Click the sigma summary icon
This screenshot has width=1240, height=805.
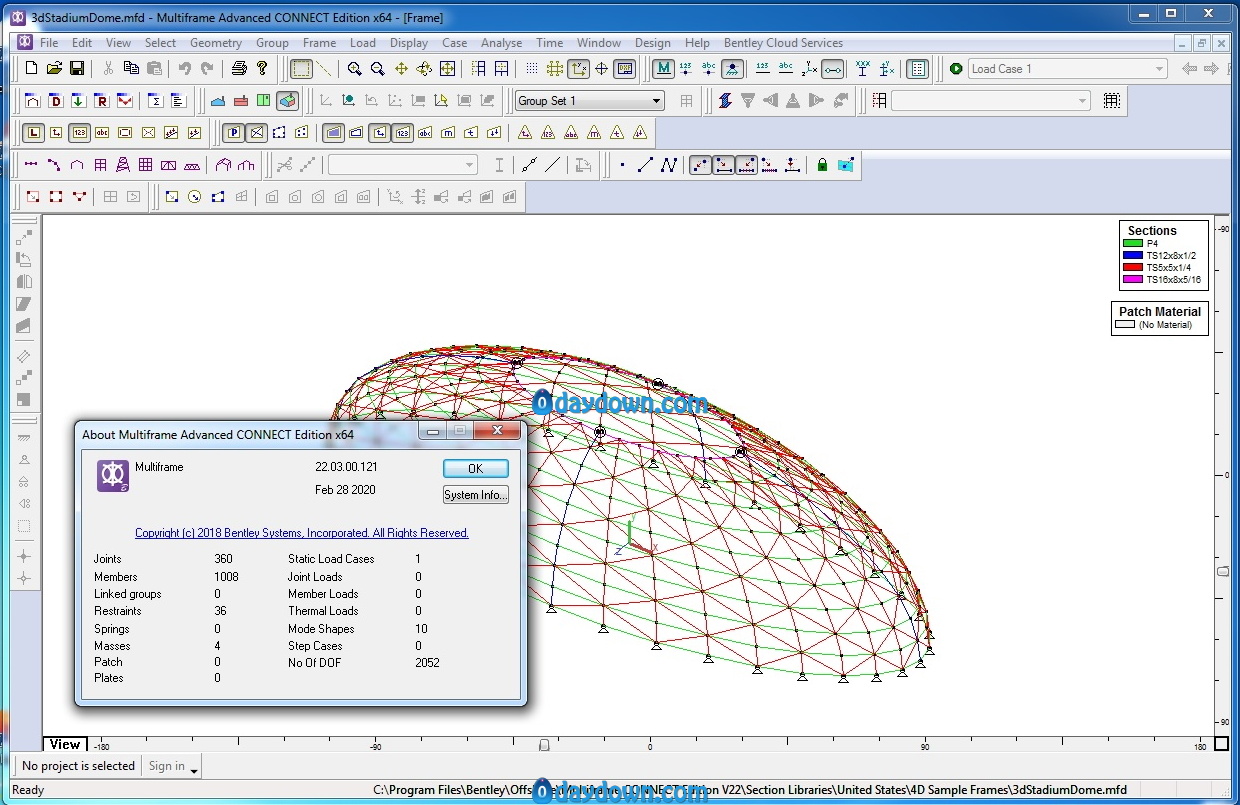coord(155,101)
